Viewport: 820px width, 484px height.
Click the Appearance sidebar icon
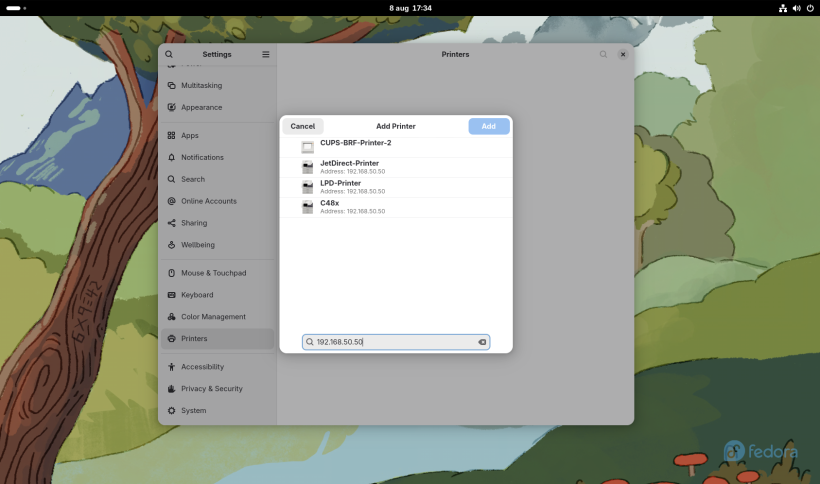(x=172, y=107)
